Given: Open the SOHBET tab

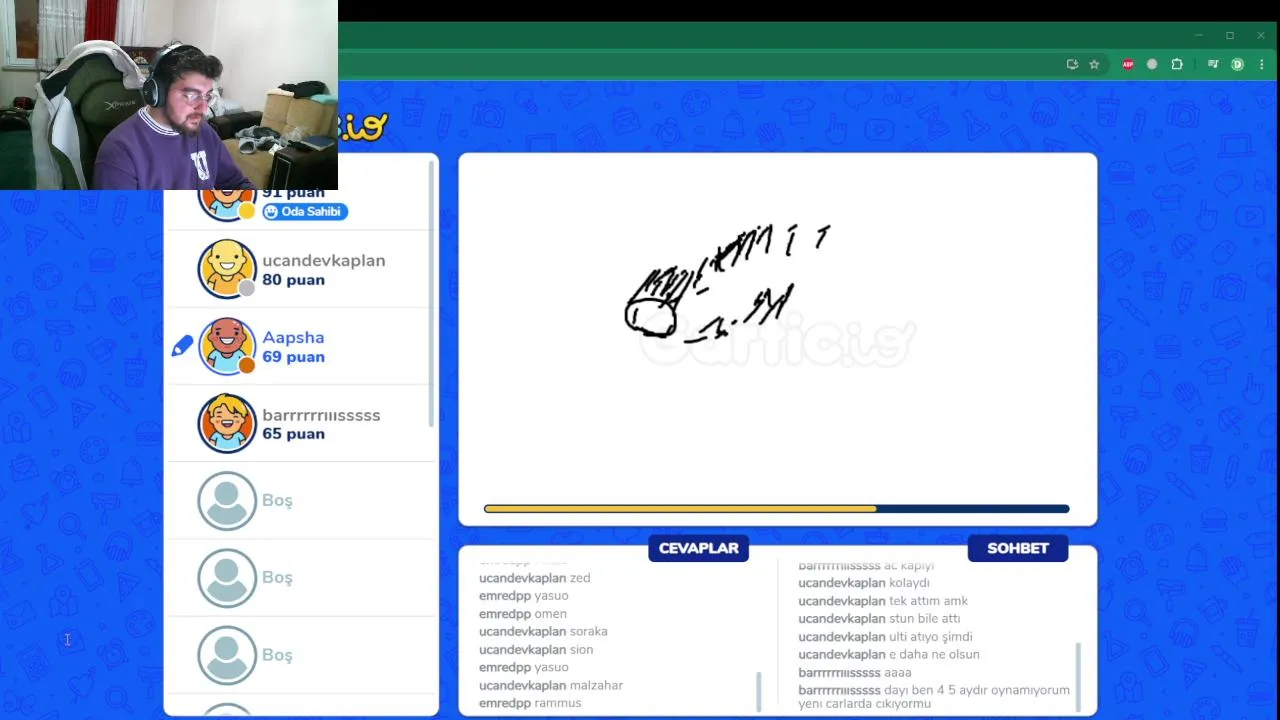Looking at the screenshot, I should point(1017,548).
